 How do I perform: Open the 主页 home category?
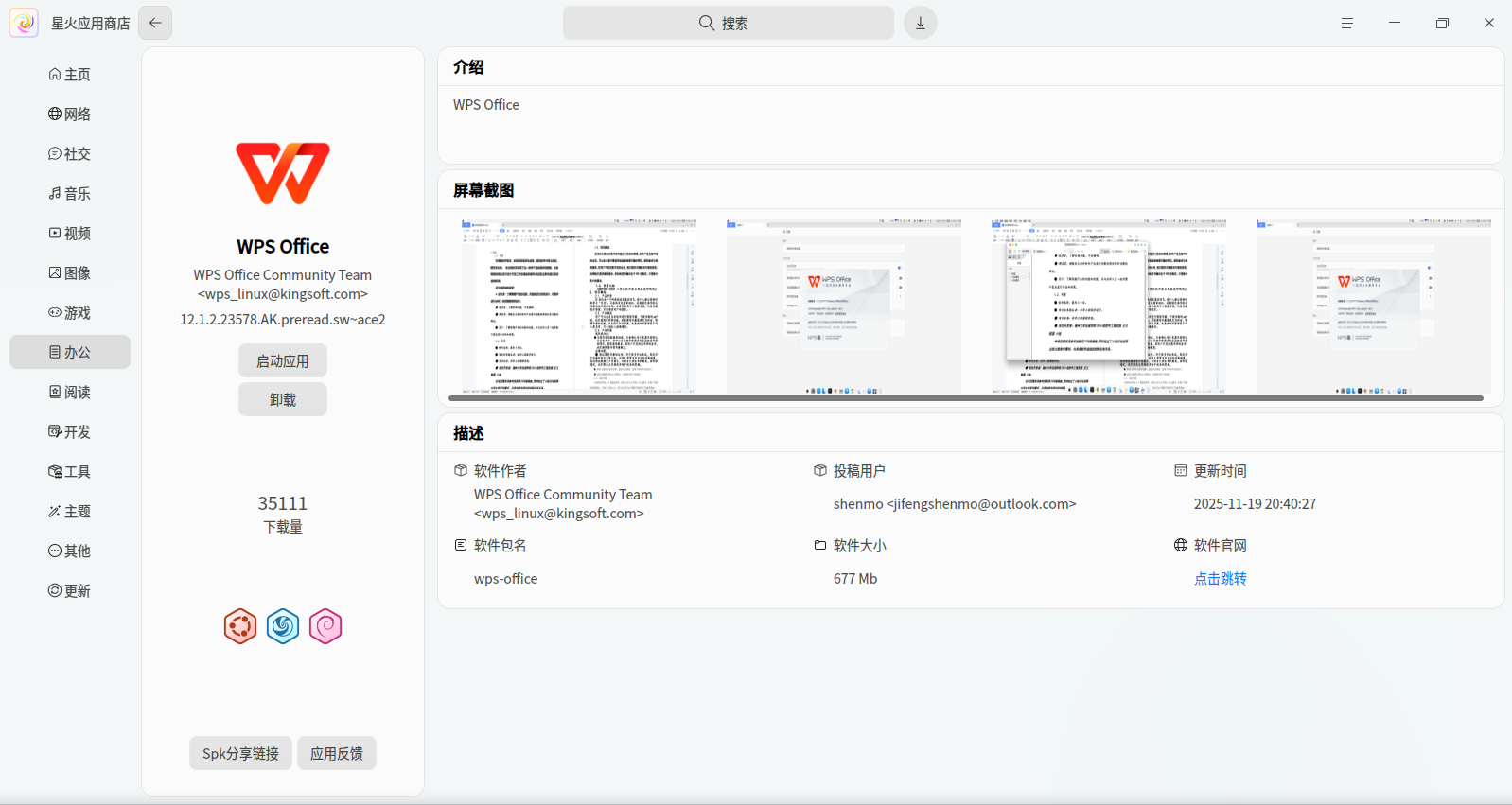tap(70, 74)
